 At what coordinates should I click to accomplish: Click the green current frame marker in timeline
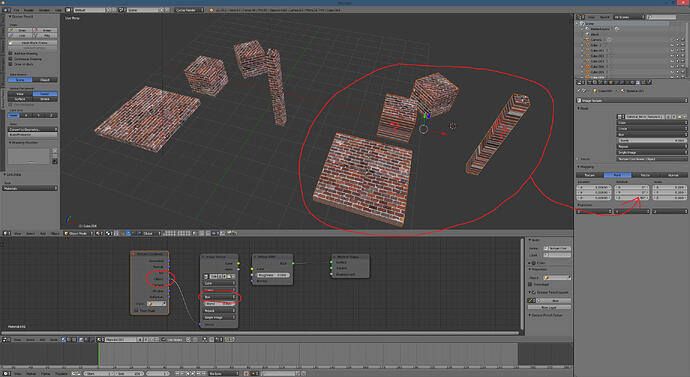point(99,355)
